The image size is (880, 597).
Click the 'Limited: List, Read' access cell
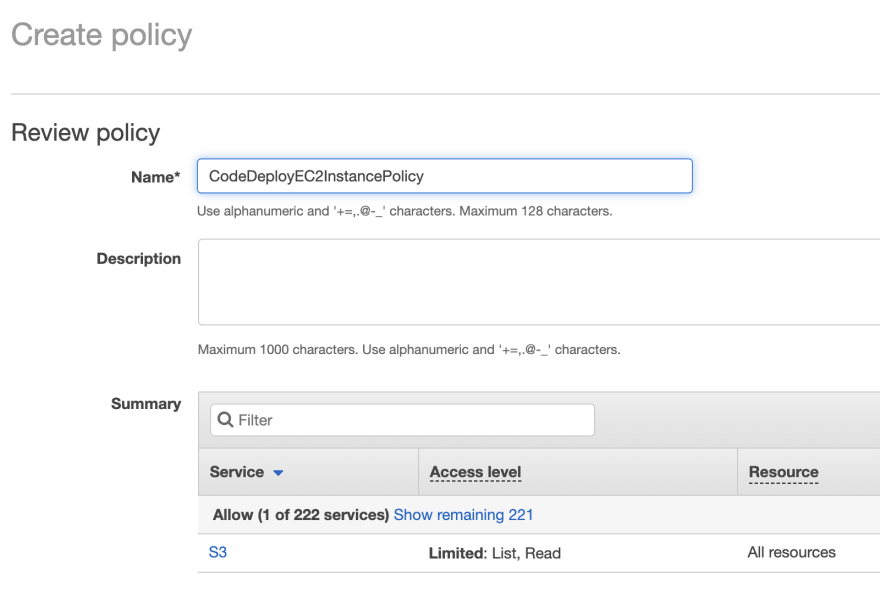tap(495, 553)
